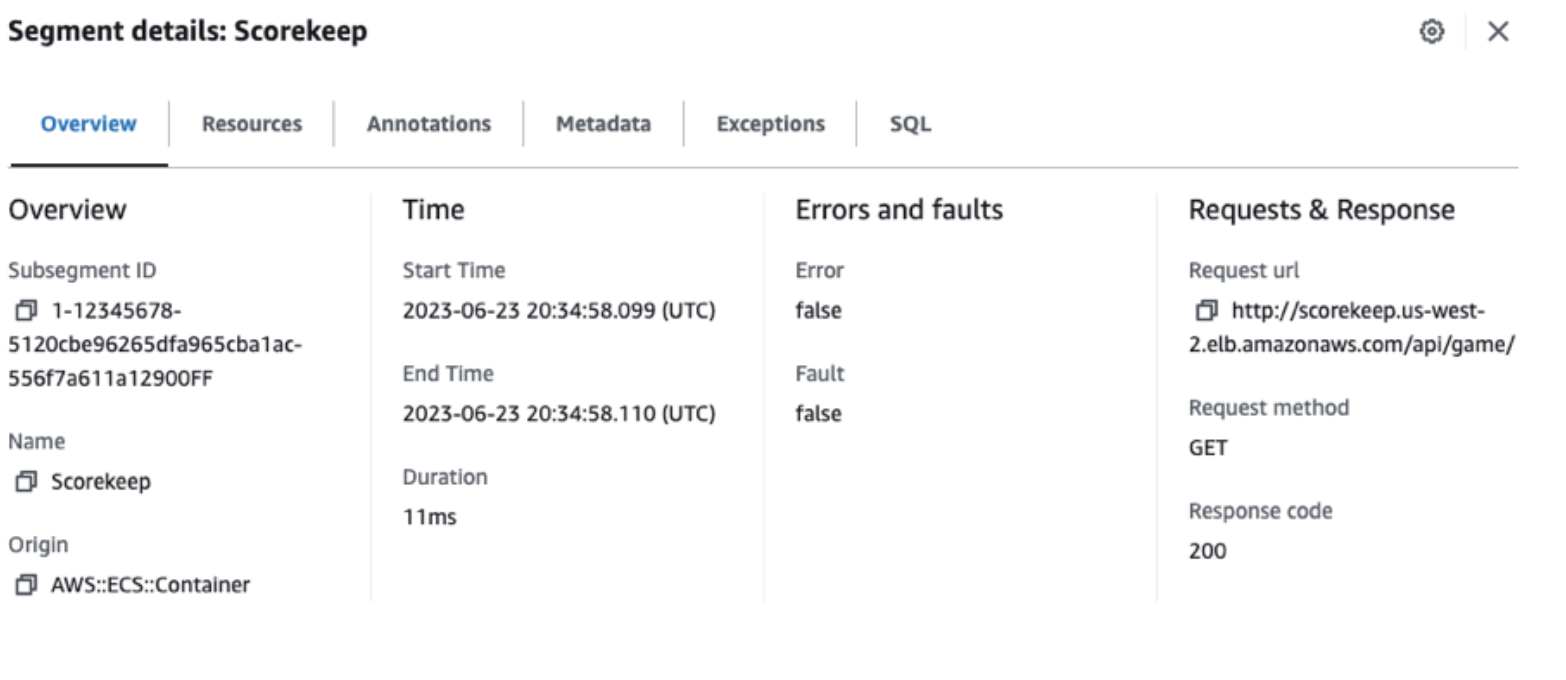Image resolution: width=1566 pixels, height=680 pixels.
Task: Go to the Metadata tab
Action: (x=603, y=124)
